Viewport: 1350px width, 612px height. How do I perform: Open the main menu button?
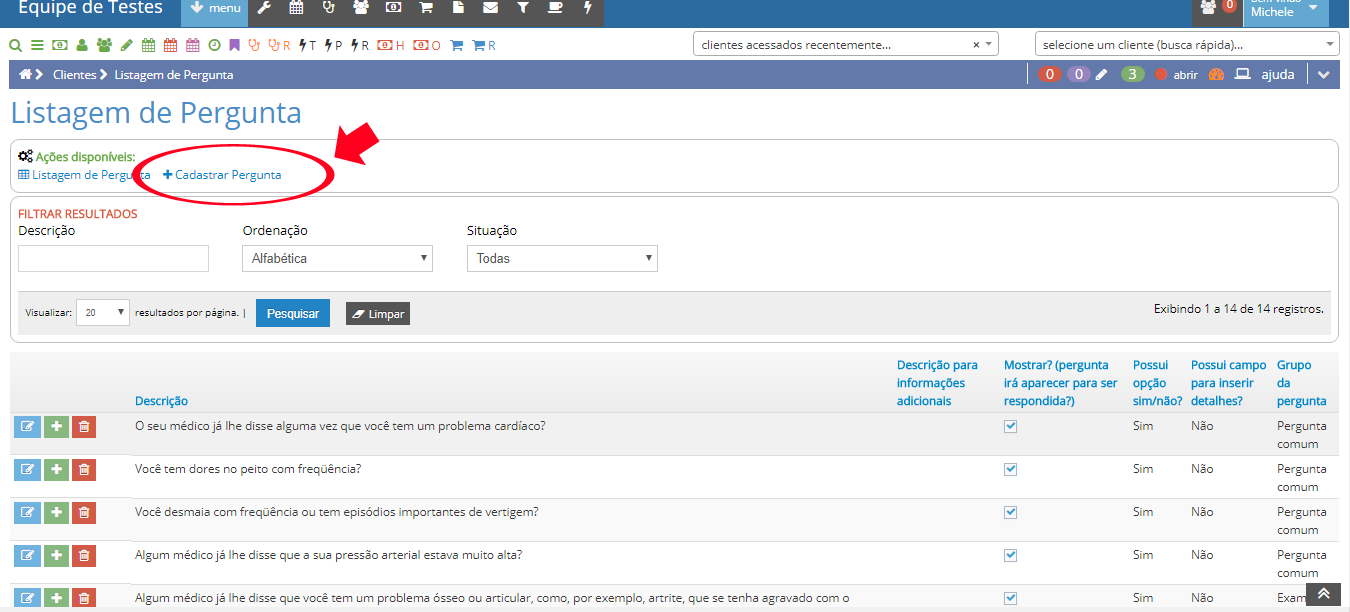tap(215, 9)
